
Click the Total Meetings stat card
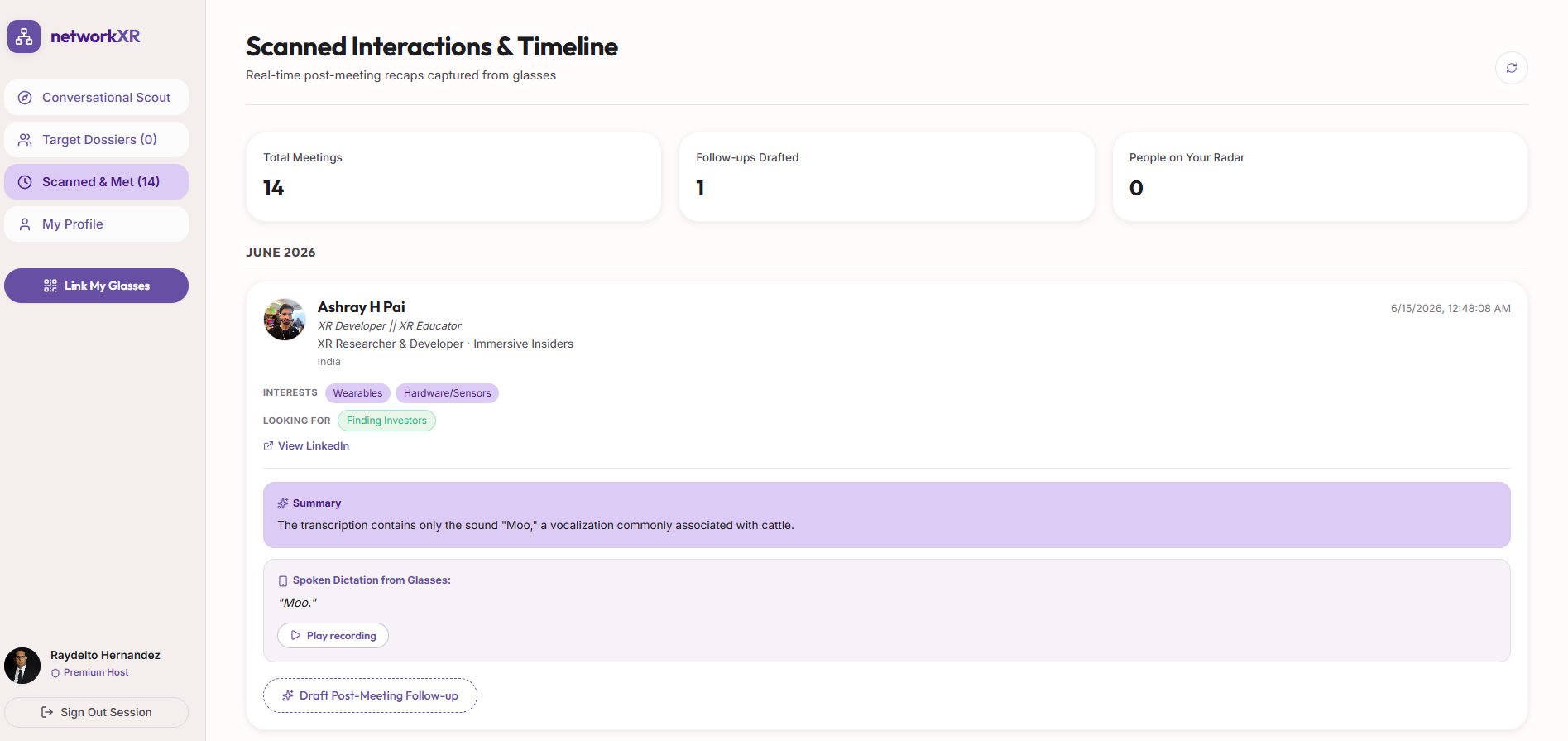click(453, 177)
